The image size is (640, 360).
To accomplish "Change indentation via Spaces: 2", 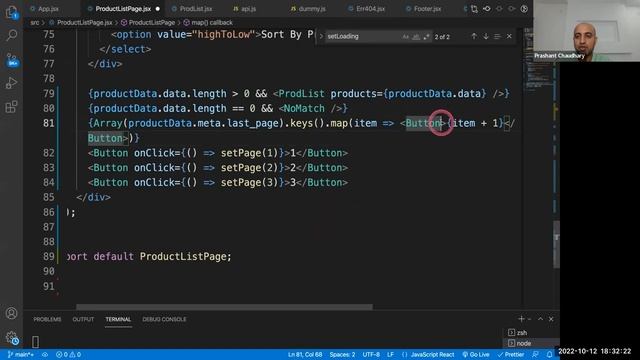I will pos(342,354).
